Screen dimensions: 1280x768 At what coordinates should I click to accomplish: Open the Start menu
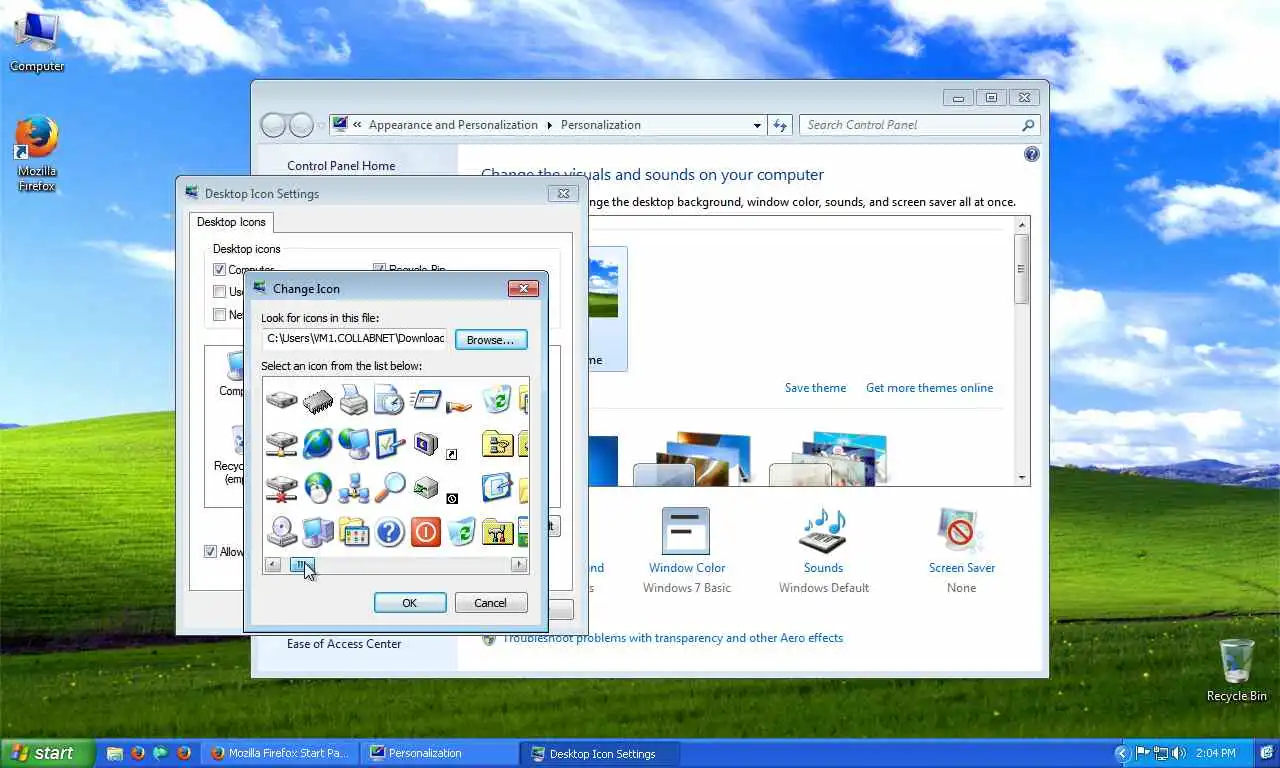coord(47,753)
